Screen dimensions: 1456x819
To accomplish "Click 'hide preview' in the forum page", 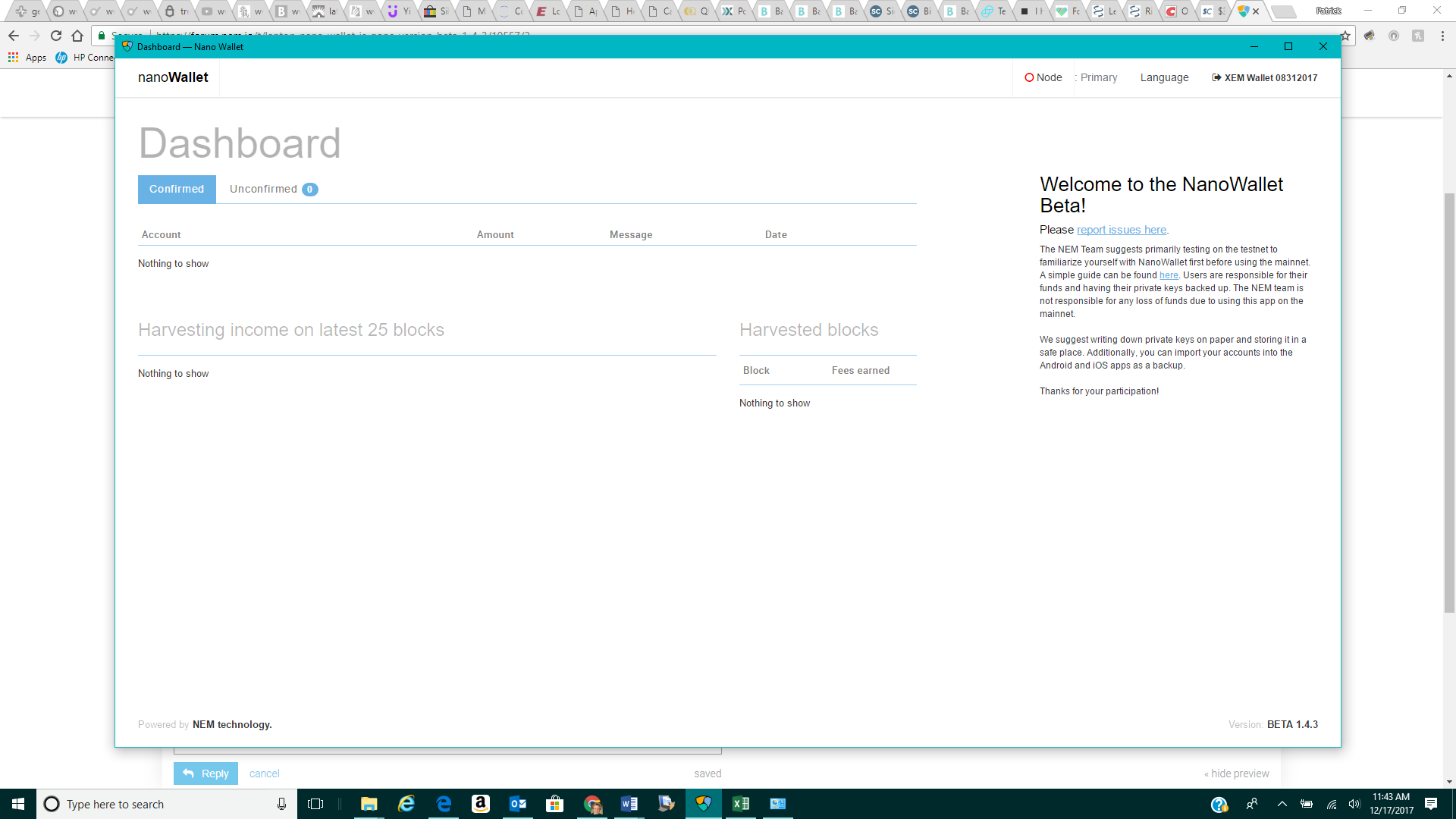I will tap(1237, 773).
